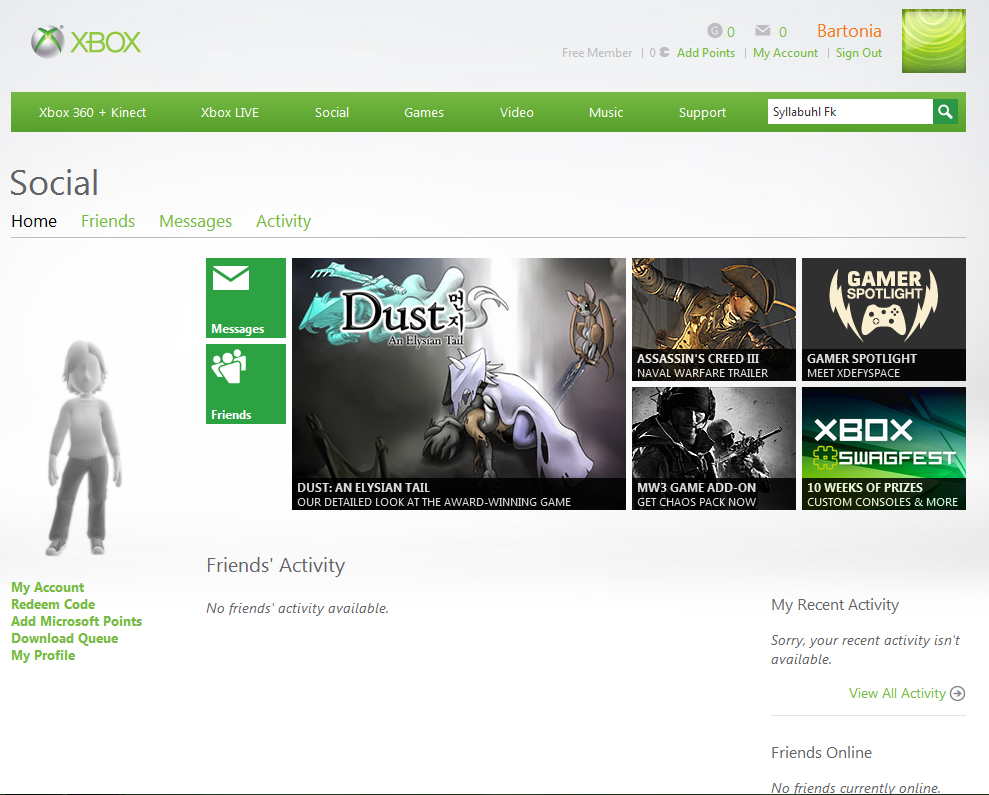Viewport: 989px width, 795px height.
Task: Open Xbox 360 + Kinect menu
Action: tap(92, 112)
